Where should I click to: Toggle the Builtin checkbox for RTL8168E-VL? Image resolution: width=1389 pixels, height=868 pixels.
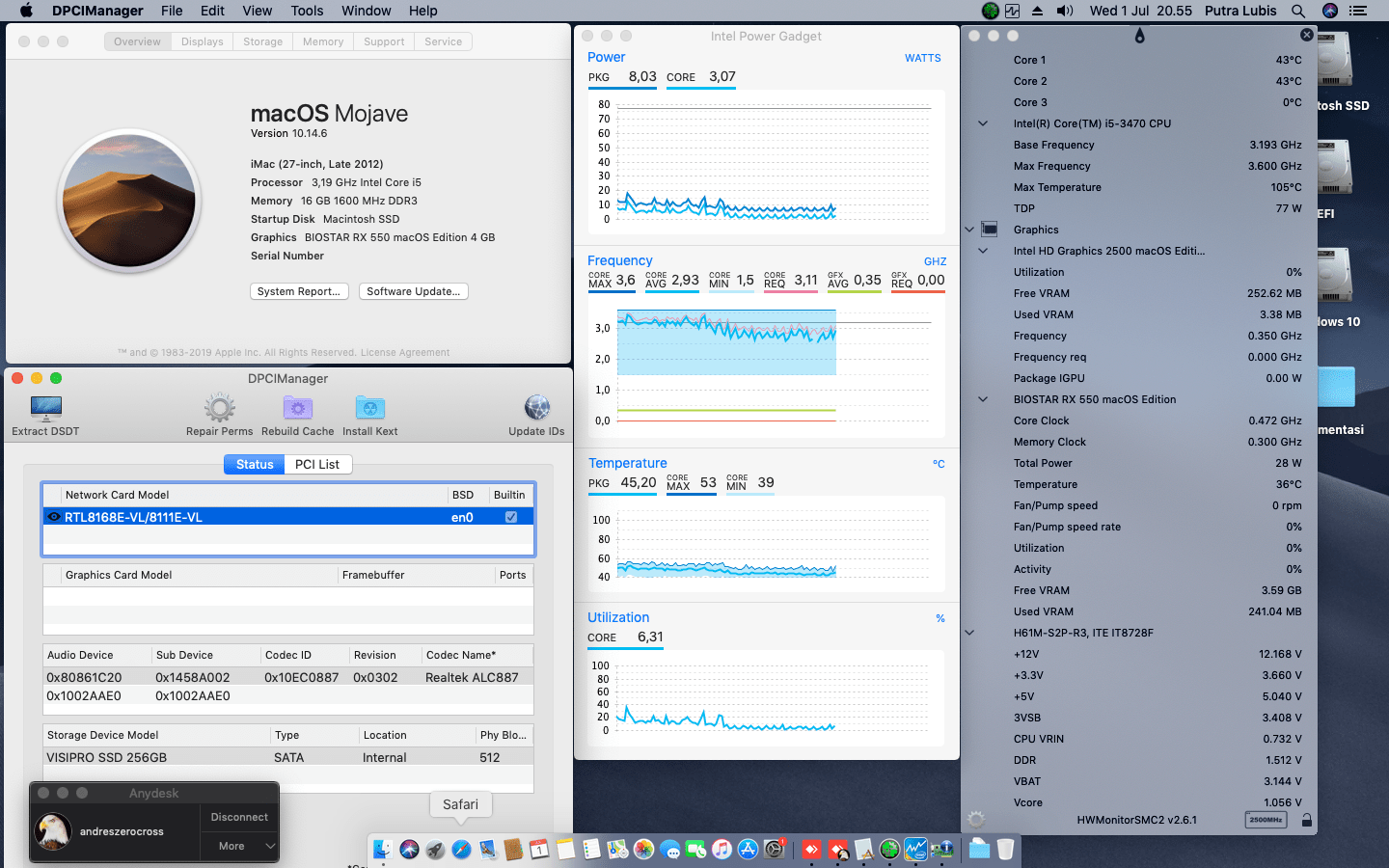510,517
